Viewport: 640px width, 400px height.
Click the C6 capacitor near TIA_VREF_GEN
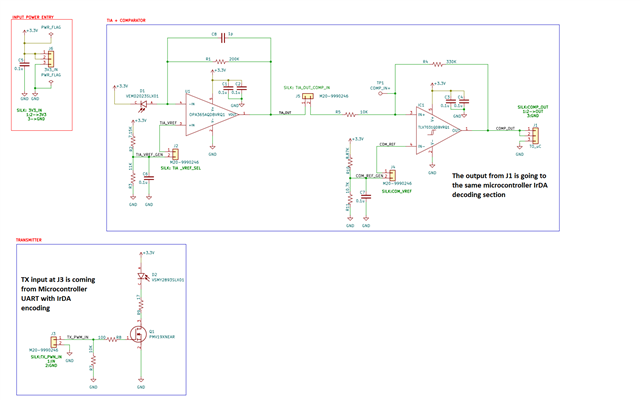(x=149, y=178)
